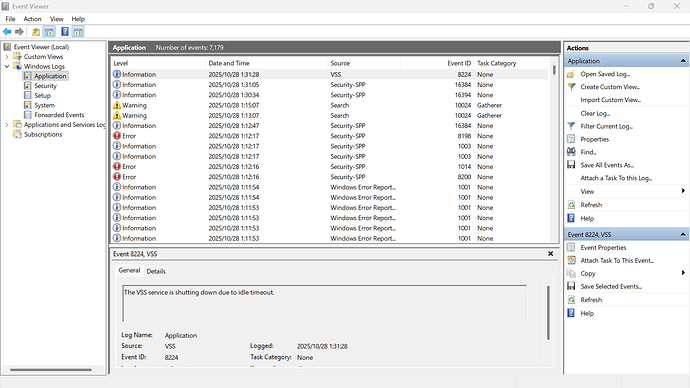Sort by the Source column header
The height and width of the screenshot is (388, 690).
pyautogui.click(x=364, y=63)
